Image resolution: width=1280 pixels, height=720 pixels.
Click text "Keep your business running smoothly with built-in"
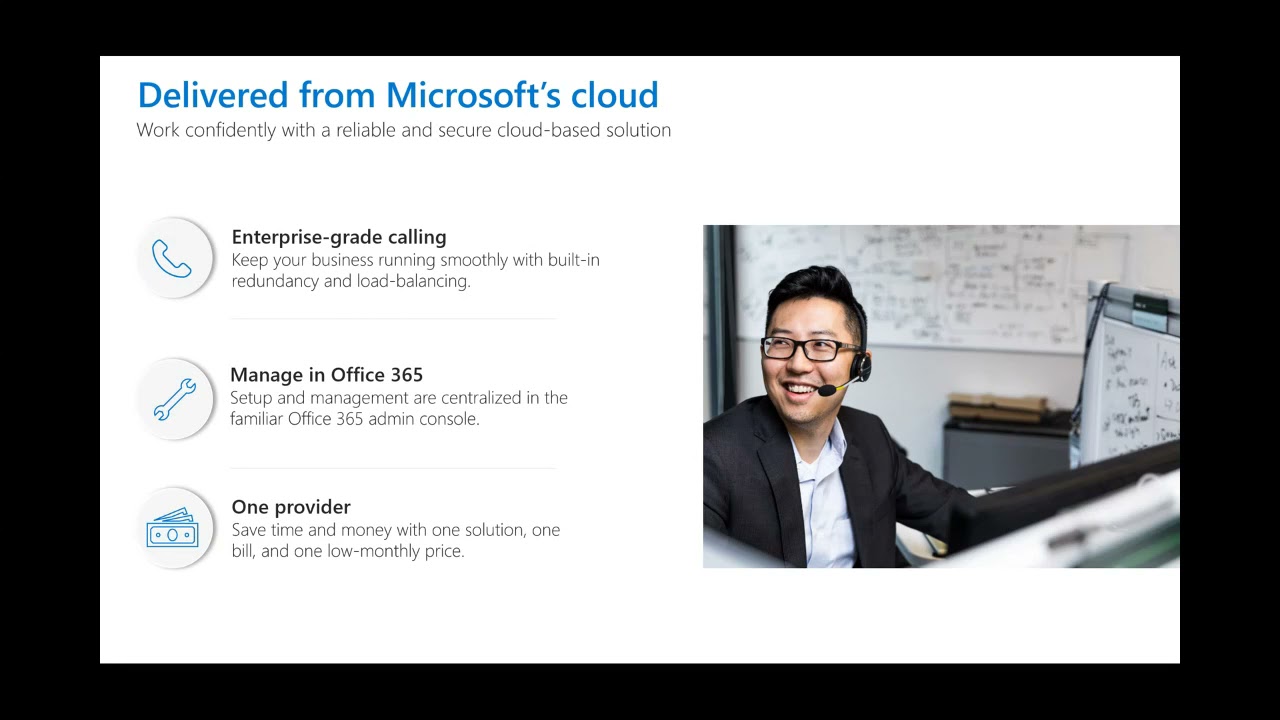pos(416,260)
